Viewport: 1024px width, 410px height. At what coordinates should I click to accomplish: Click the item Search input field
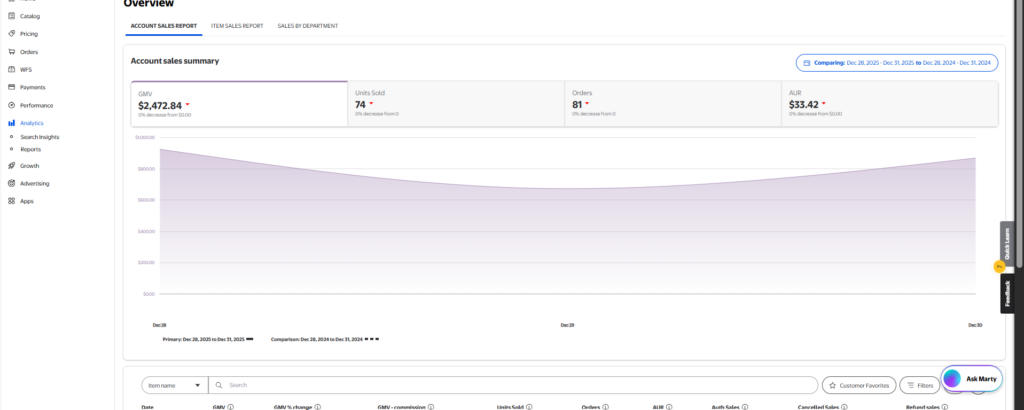pyautogui.click(x=513, y=385)
